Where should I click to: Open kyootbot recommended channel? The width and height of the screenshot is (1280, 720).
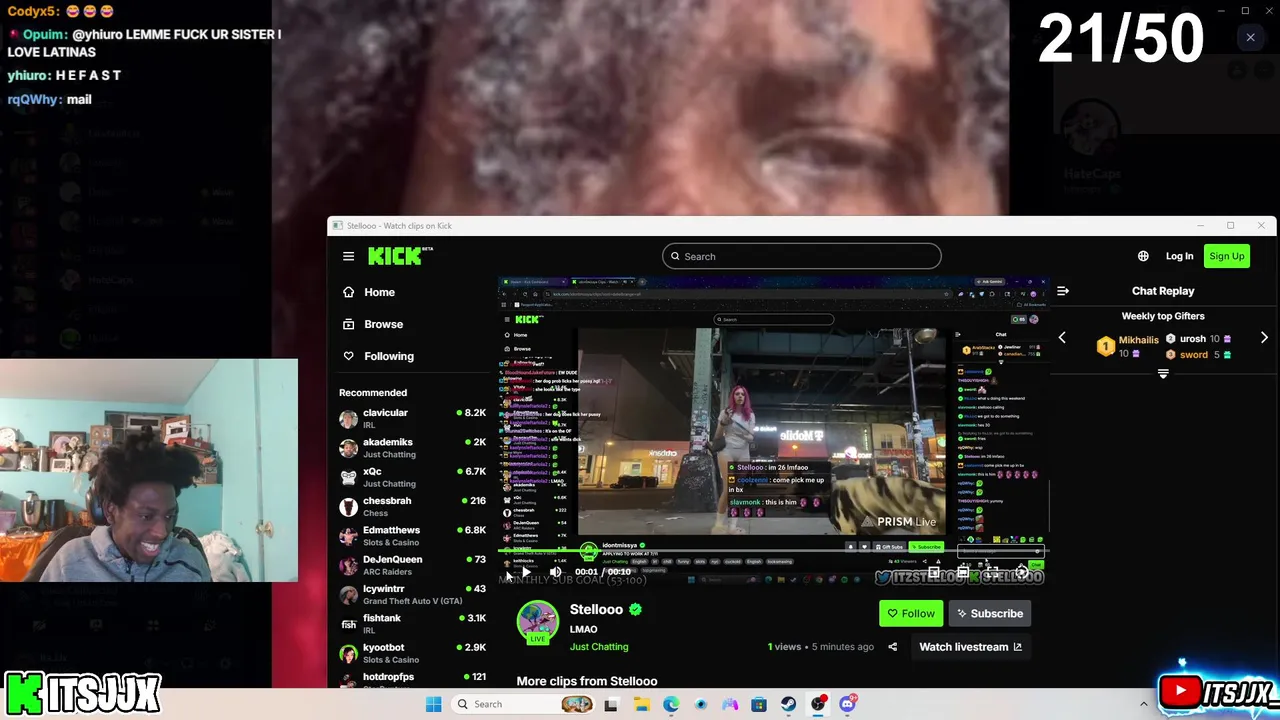pyautogui.click(x=412, y=653)
